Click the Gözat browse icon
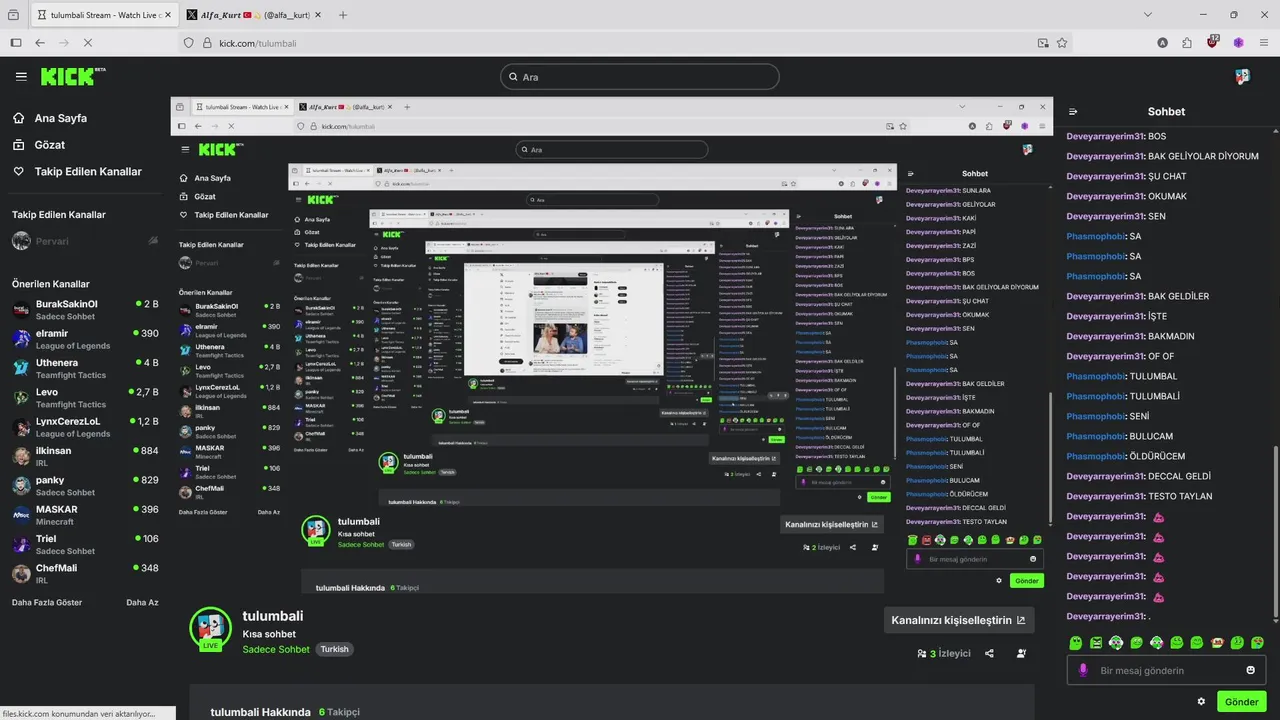The width and height of the screenshot is (1280, 720). tap(19, 145)
